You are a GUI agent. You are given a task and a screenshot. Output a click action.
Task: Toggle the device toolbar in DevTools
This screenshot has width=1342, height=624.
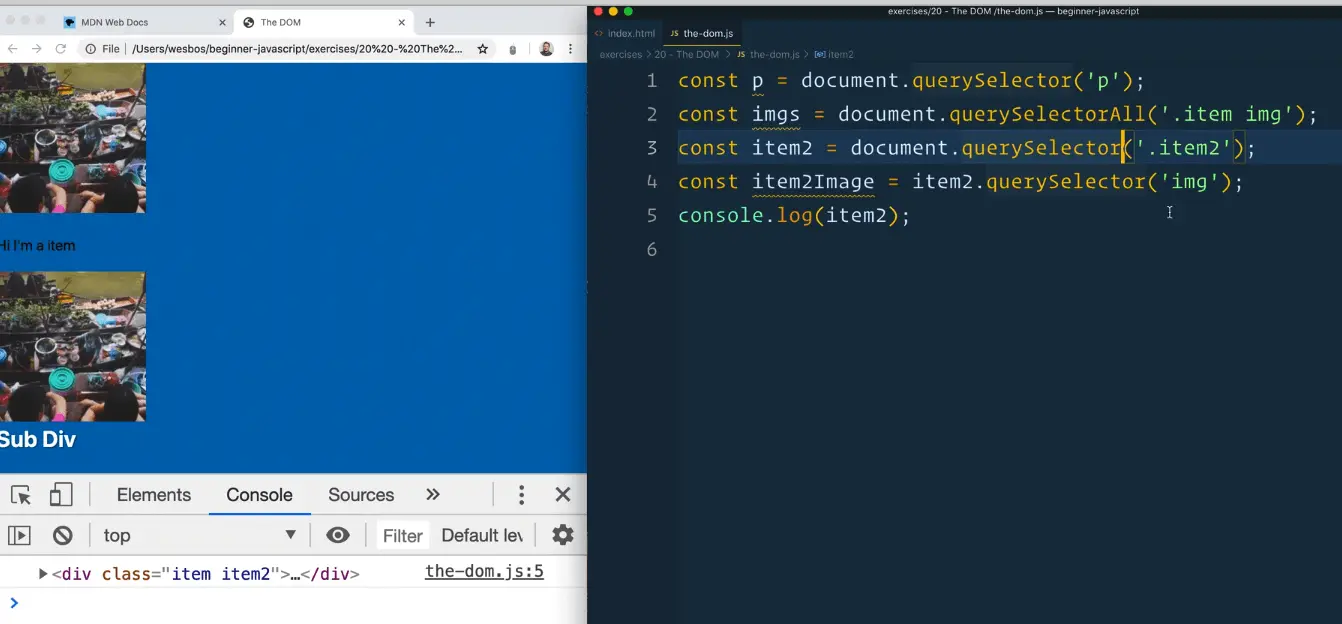pyautogui.click(x=61, y=494)
